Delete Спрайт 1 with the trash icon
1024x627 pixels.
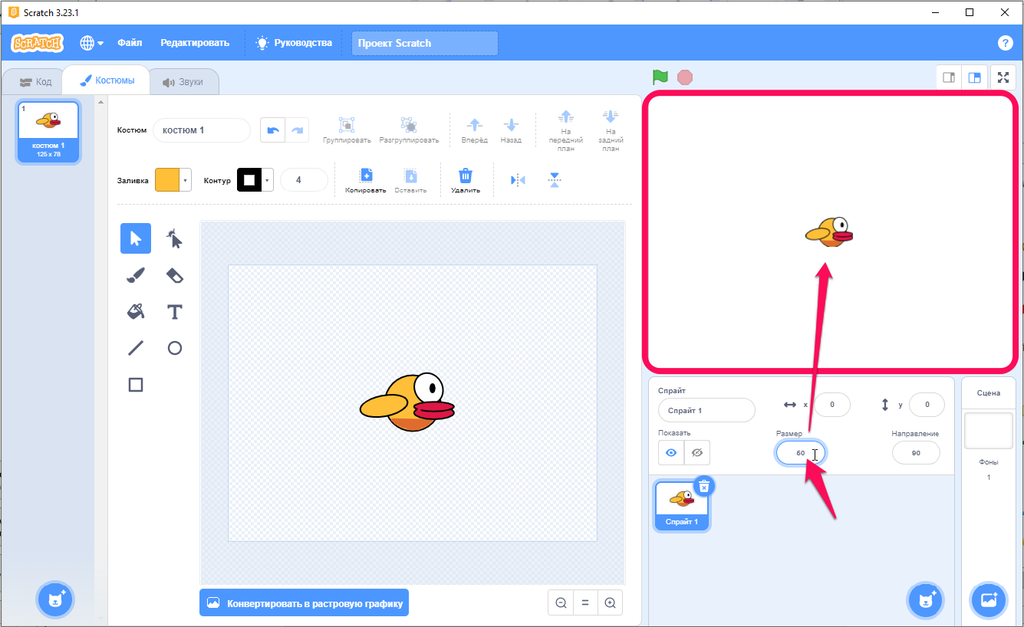[x=704, y=486]
